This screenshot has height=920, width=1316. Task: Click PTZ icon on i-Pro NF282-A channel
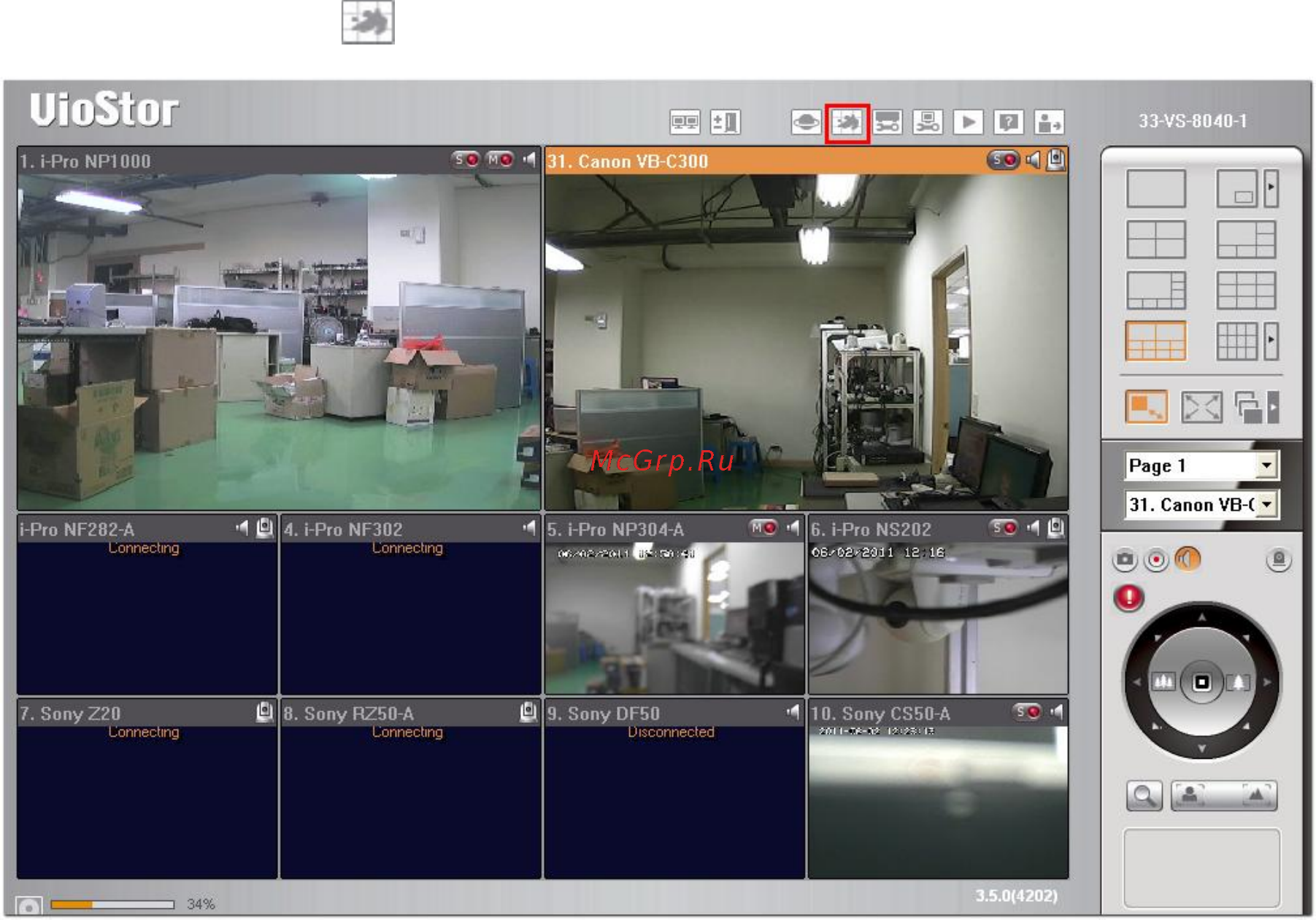click(x=266, y=527)
